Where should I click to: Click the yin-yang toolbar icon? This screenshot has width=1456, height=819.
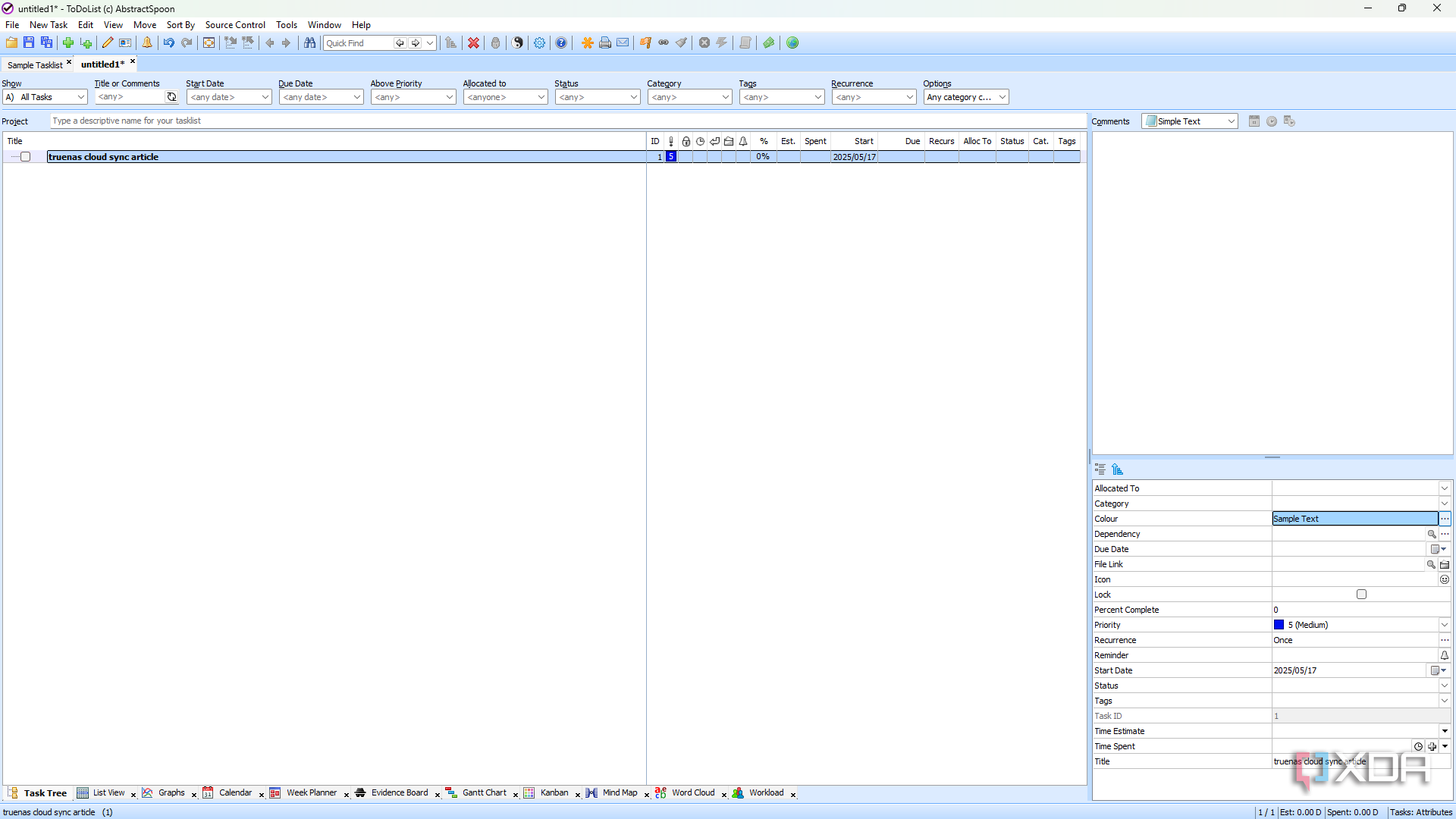[517, 43]
